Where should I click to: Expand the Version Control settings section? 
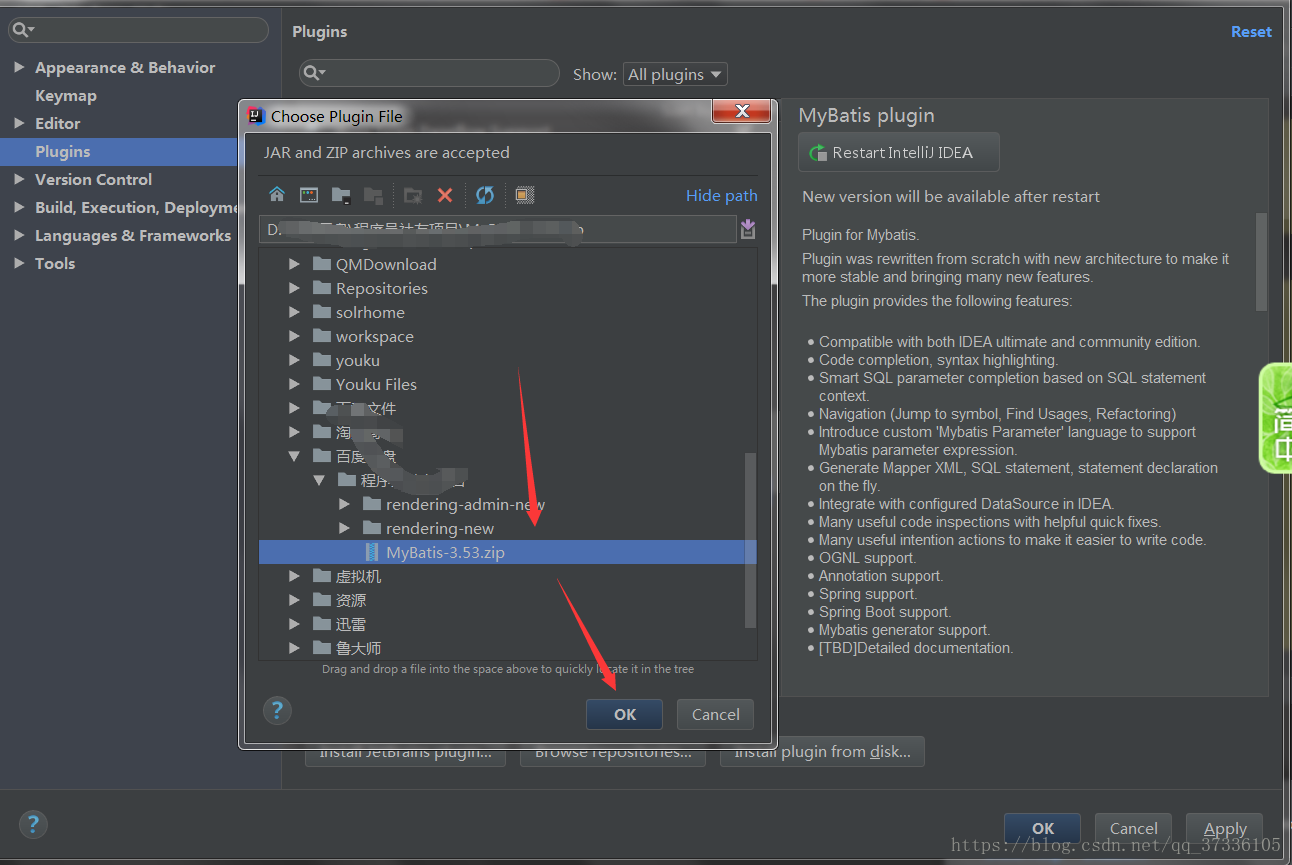(19, 179)
